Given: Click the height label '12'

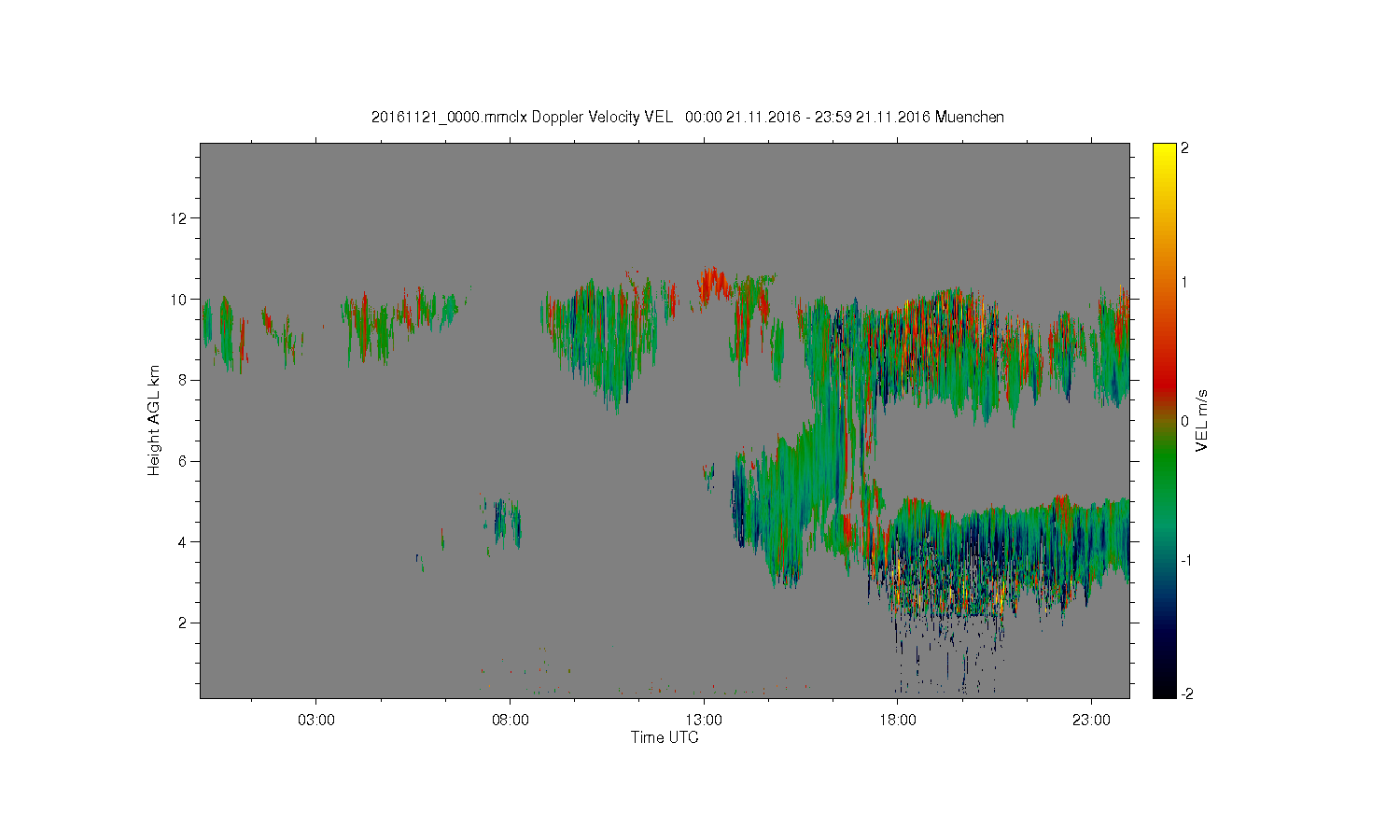Looking at the screenshot, I should tap(179, 218).
